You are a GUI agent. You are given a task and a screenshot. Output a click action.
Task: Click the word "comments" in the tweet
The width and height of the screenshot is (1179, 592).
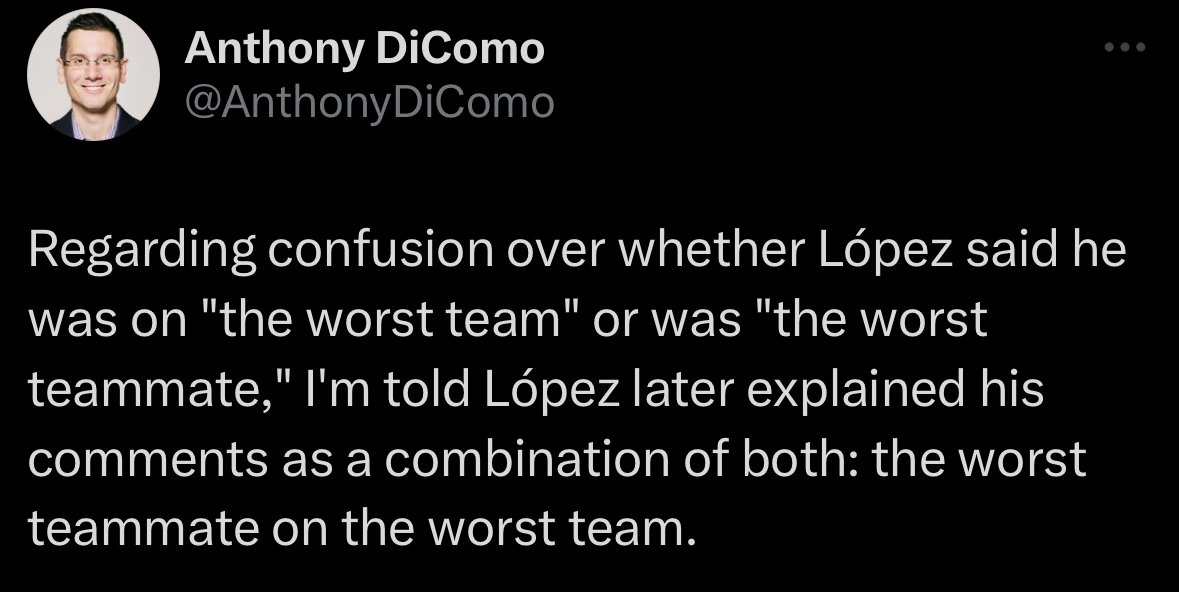point(139,459)
